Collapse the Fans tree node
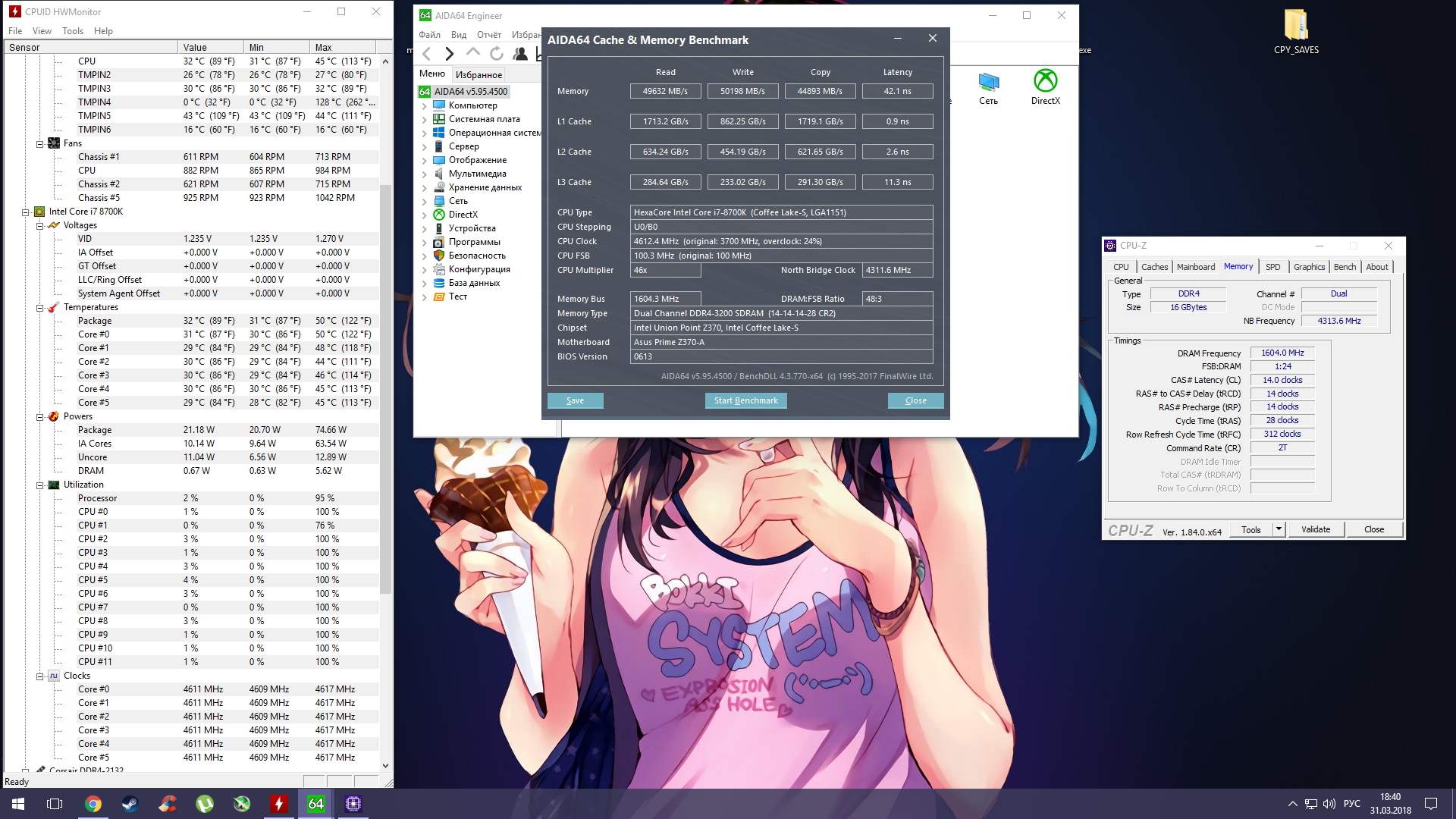 (x=39, y=143)
